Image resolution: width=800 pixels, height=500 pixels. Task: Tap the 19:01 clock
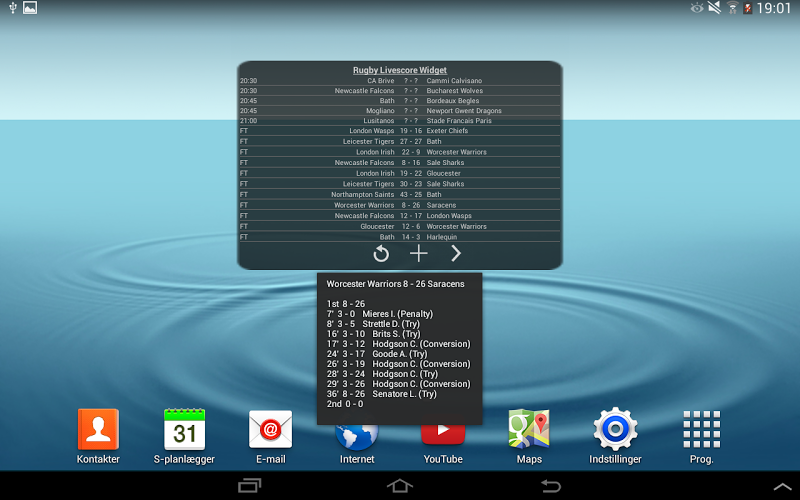click(773, 8)
